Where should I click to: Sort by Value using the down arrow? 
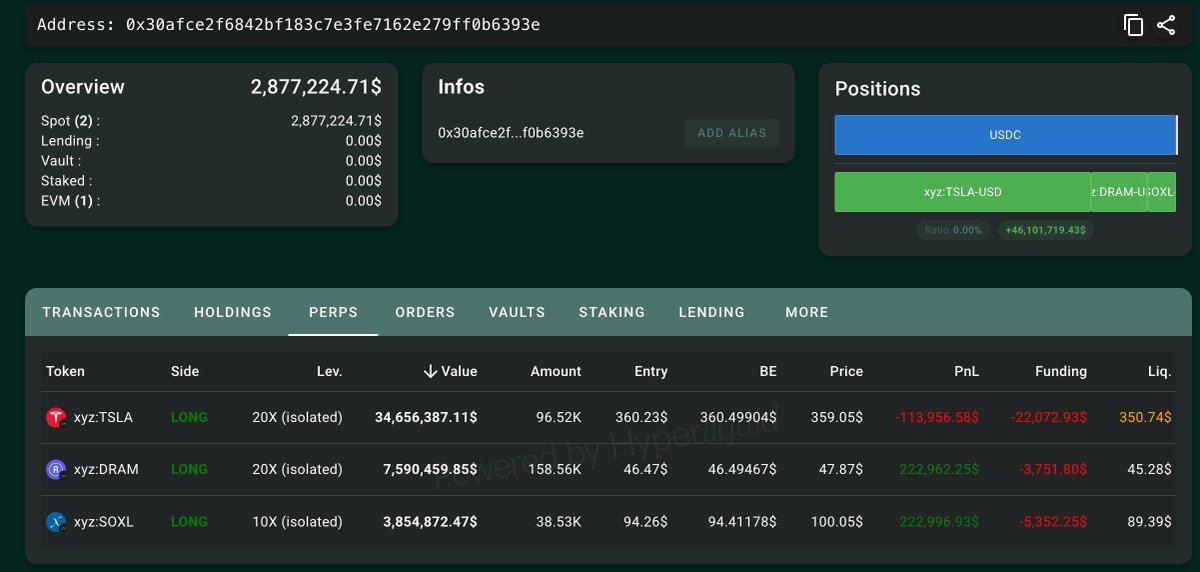click(x=430, y=371)
